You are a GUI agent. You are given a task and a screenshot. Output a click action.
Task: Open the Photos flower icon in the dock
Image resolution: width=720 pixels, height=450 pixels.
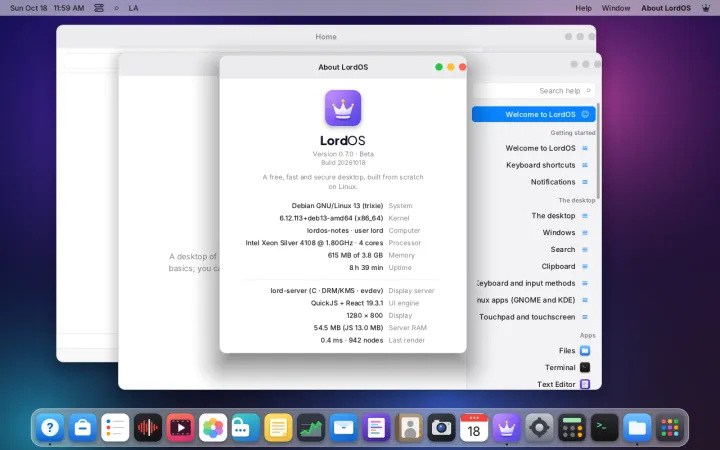coord(213,428)
